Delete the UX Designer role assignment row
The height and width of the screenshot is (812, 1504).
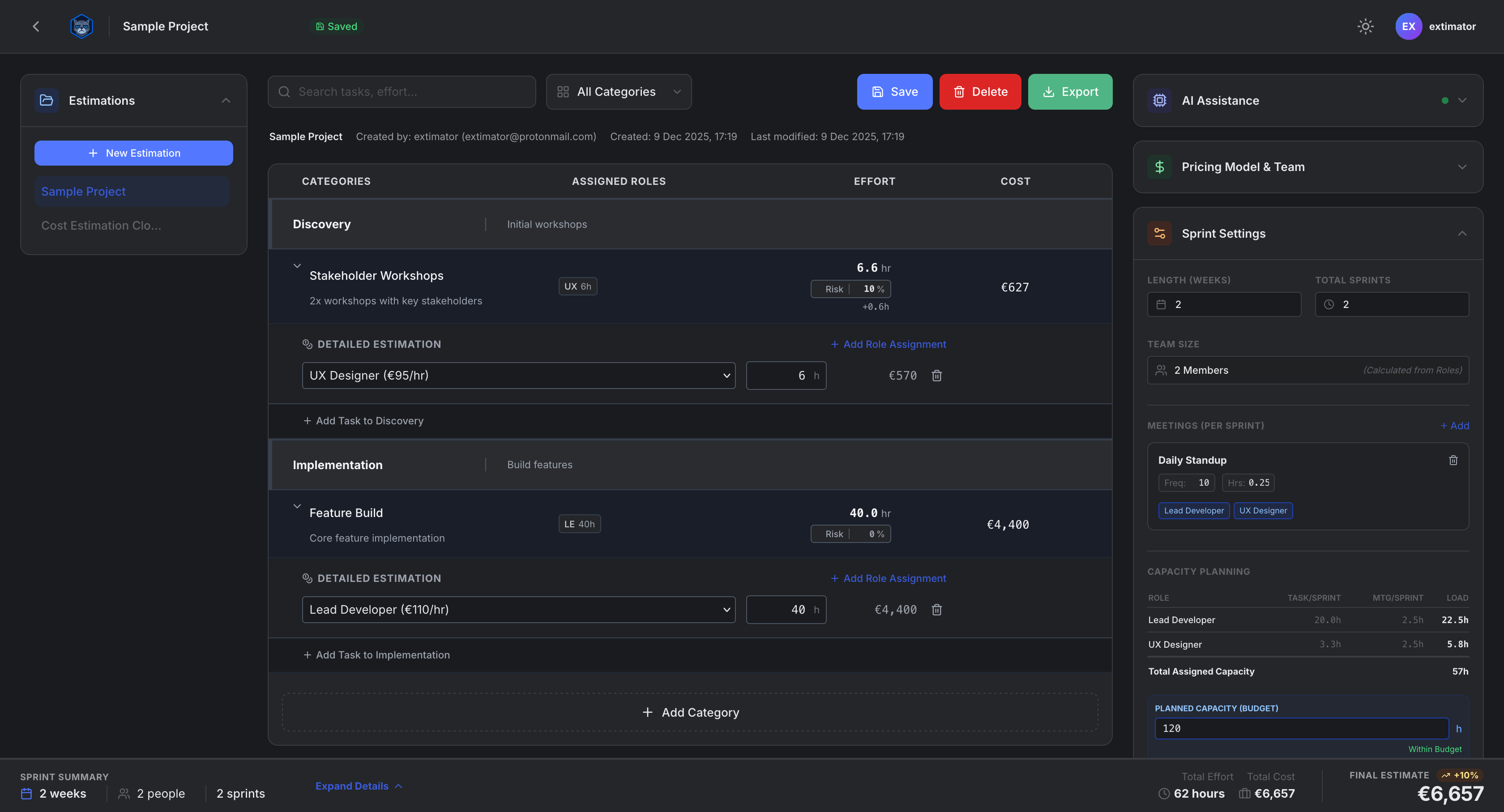pyautogui.click(x=936, y=376)
